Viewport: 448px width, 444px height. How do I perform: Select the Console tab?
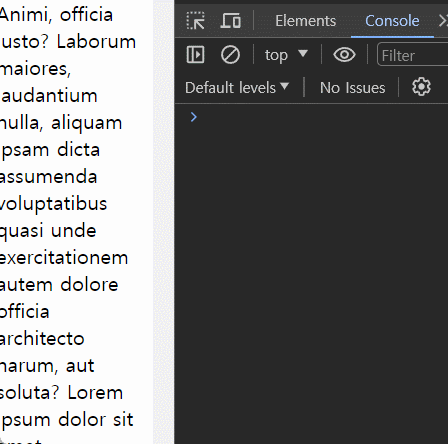pos(392,21)
